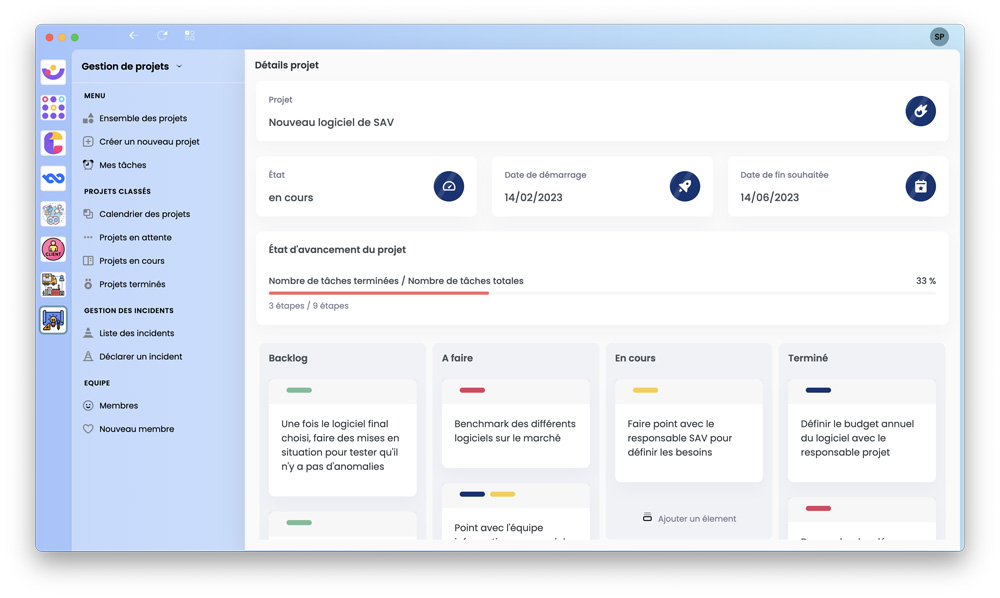Open Déclarer un incident

point(140,356)
